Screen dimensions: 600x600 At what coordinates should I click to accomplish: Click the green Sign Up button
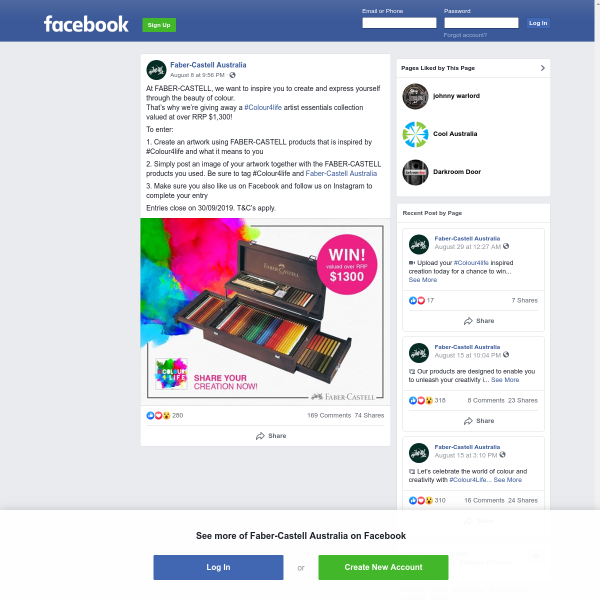click(159, 25)
